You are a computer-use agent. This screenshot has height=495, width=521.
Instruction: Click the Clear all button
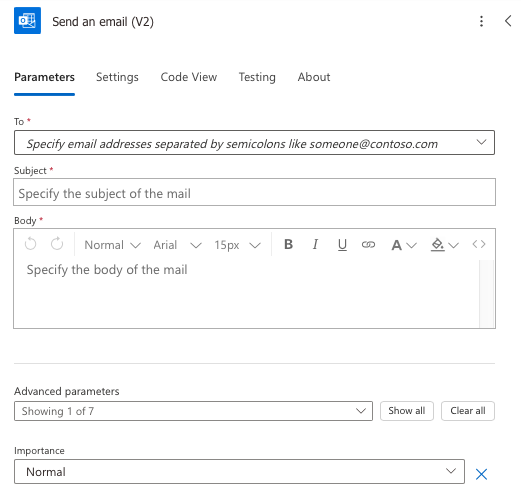tap(468, 411)
